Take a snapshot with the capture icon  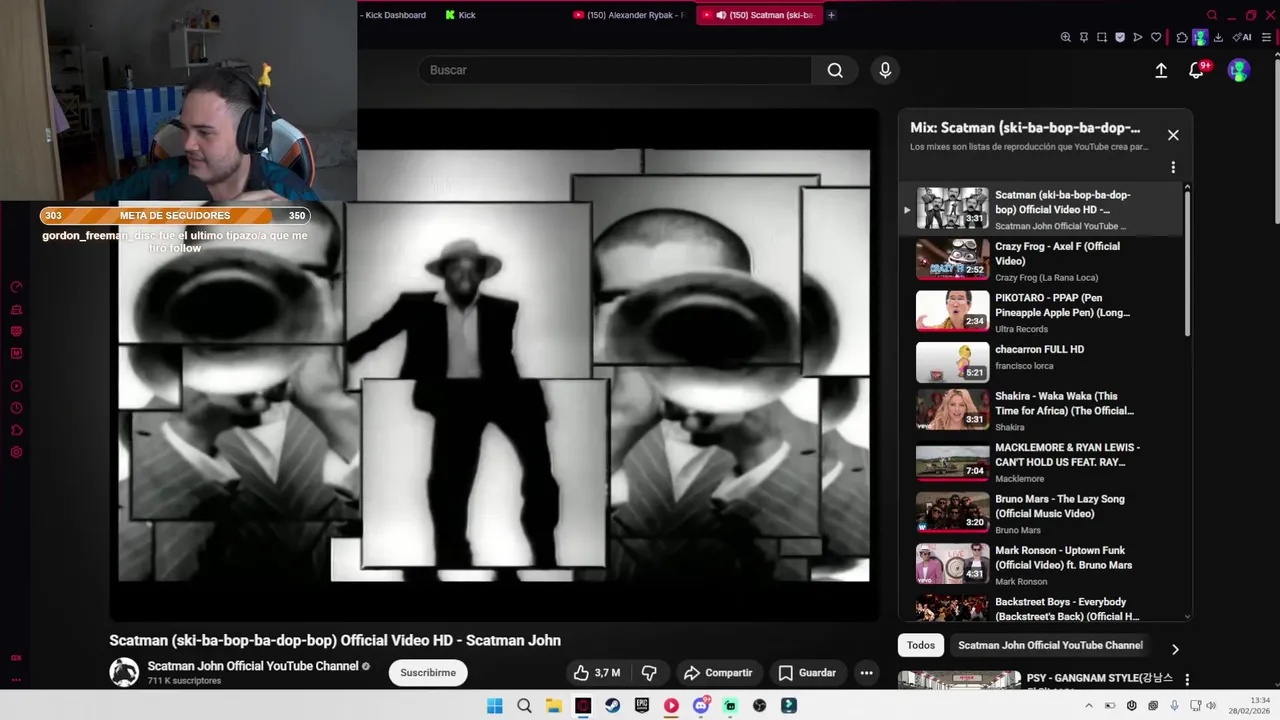coord(1101,37)
